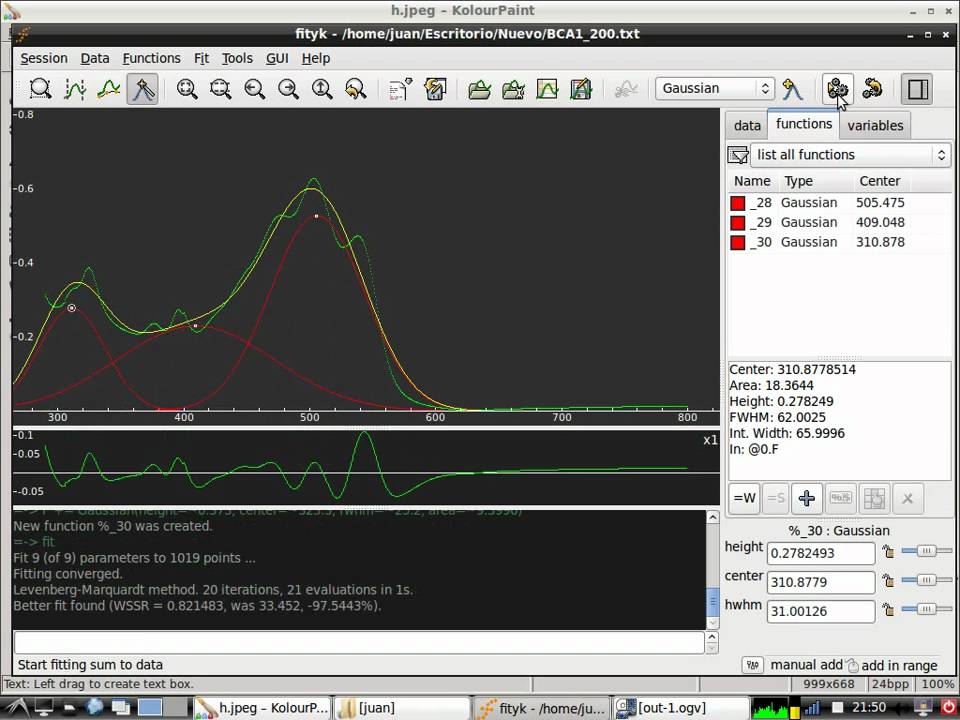Toggle the add-peak mode tool
Viewport: 960px width, 720px height.
(142, 89)
